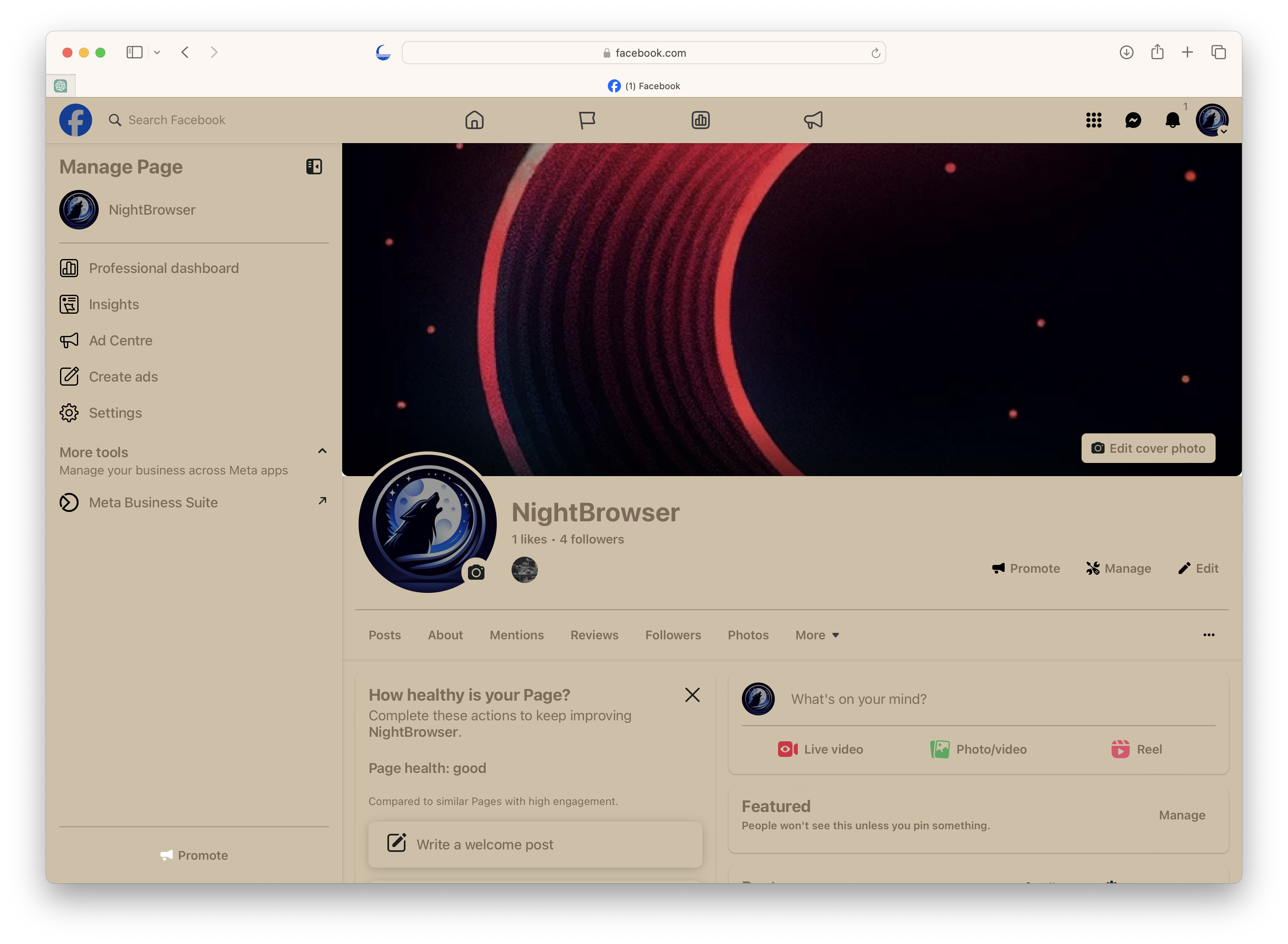The image size is (1288, 944).
Task: Click Safari Share icon
Action: tap(1157, 52)
